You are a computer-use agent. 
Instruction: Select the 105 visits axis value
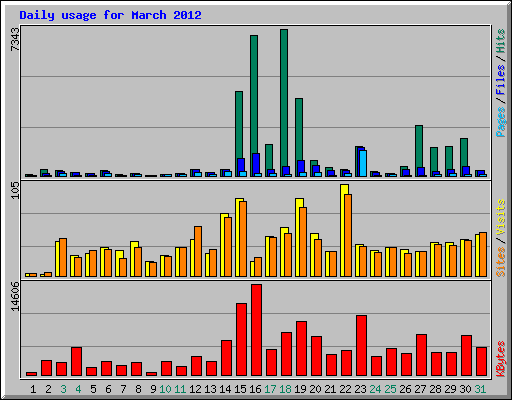15,191
